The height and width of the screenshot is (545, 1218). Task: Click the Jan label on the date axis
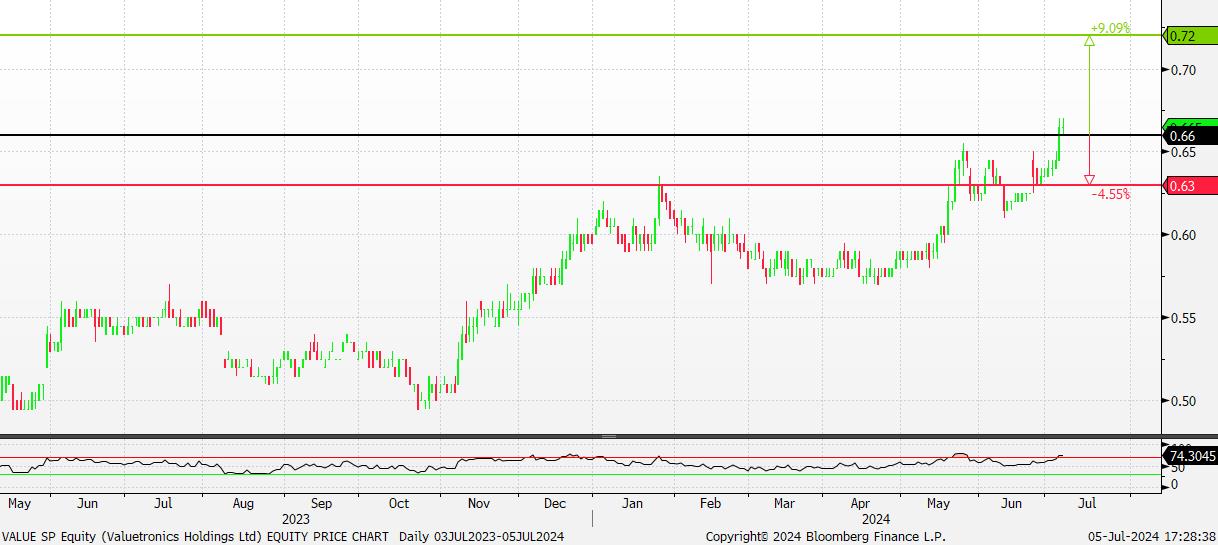coord(633,503)
